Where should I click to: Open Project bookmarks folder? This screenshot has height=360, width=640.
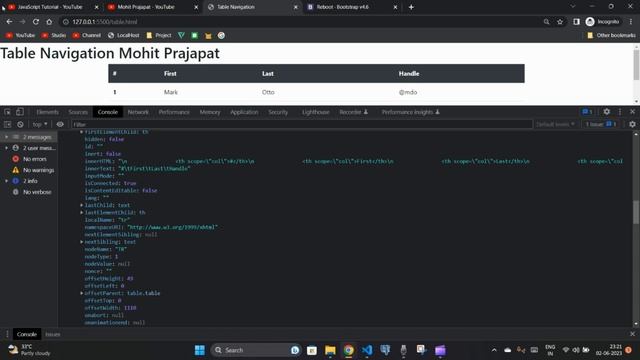pyautogui.click(x=159, y=36)
